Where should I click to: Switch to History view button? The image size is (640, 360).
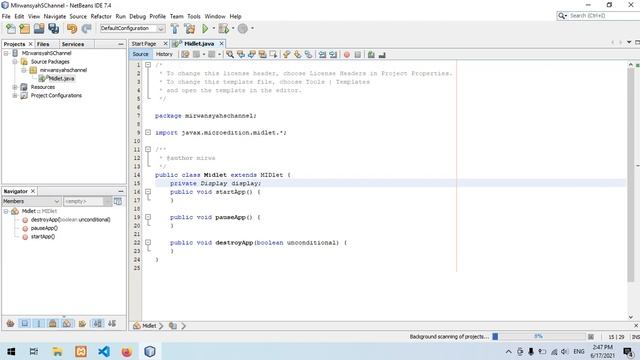point(164,54)
